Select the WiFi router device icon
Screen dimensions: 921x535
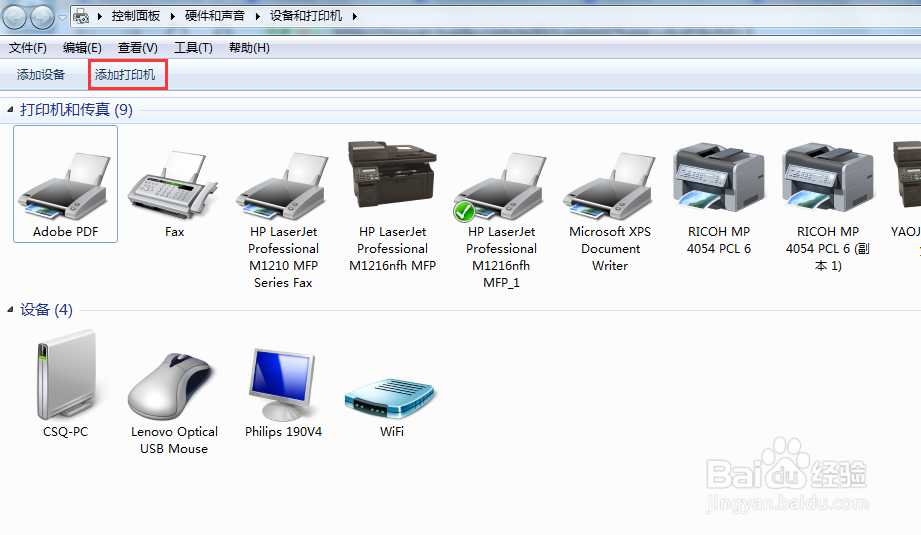(391, 398)
